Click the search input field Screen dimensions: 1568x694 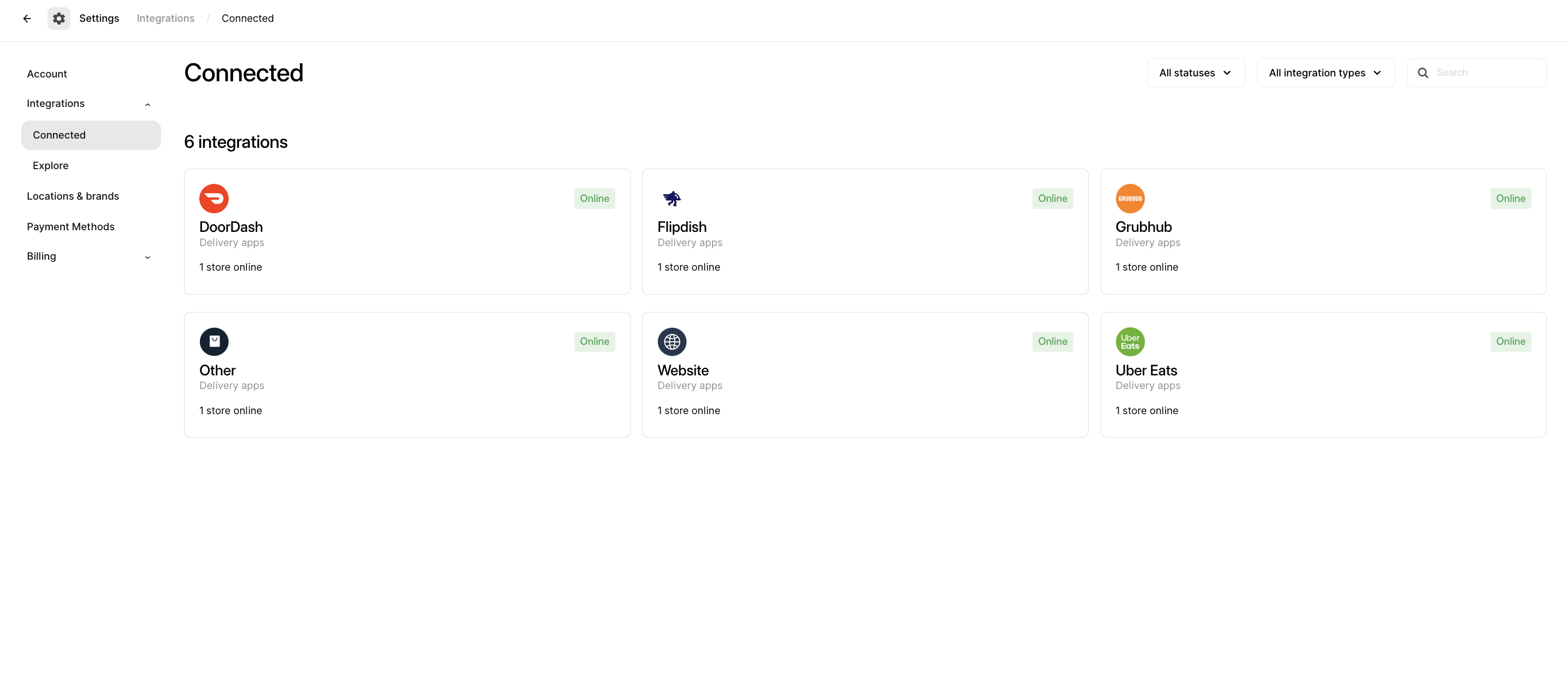[x=1479, y=73]
